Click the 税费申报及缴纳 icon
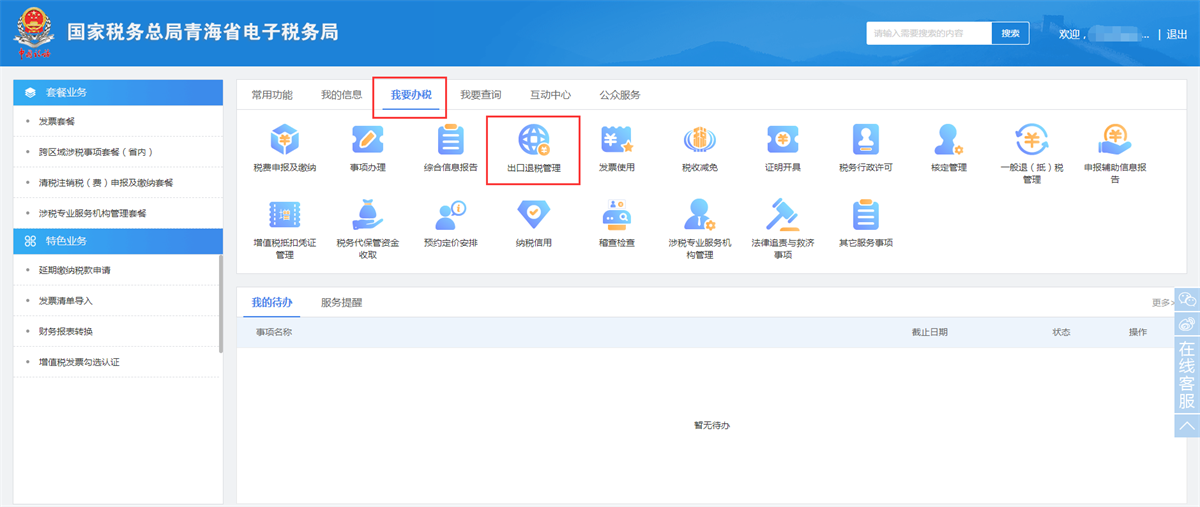Image resolution: width=1200 pixels, height=507 pixels. (x=284, y=141)
